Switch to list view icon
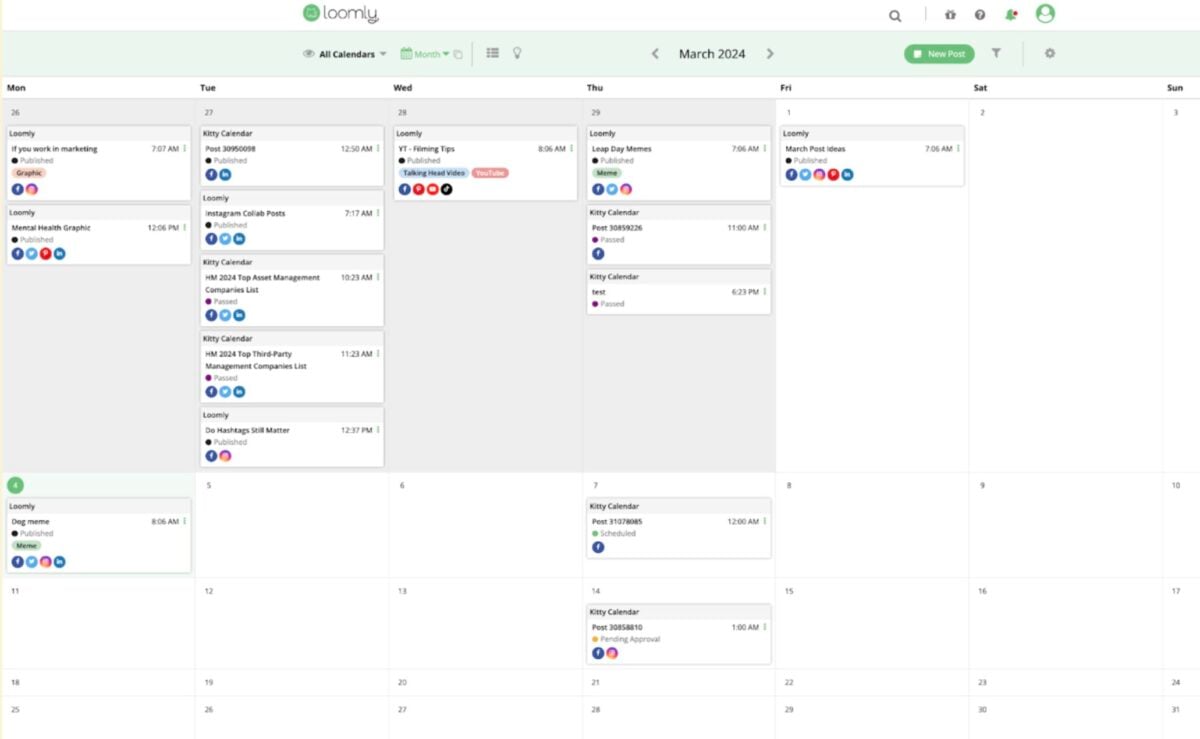 pyautogui.click(x=493, y=53)
